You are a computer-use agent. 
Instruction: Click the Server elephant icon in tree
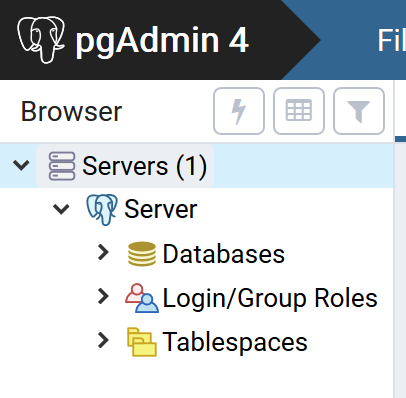point(102,210)
